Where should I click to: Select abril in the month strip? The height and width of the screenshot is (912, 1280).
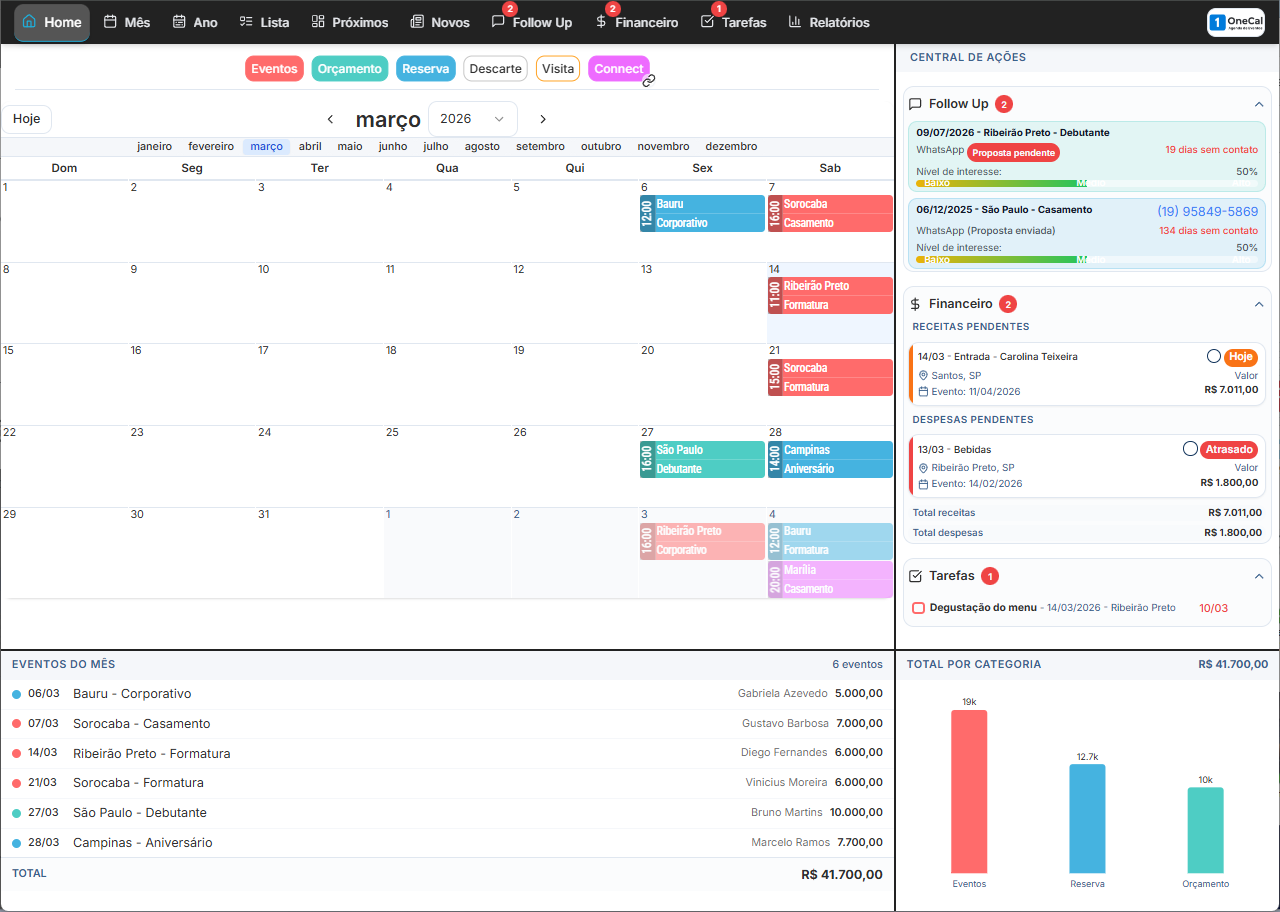click(x=310, y=146)
